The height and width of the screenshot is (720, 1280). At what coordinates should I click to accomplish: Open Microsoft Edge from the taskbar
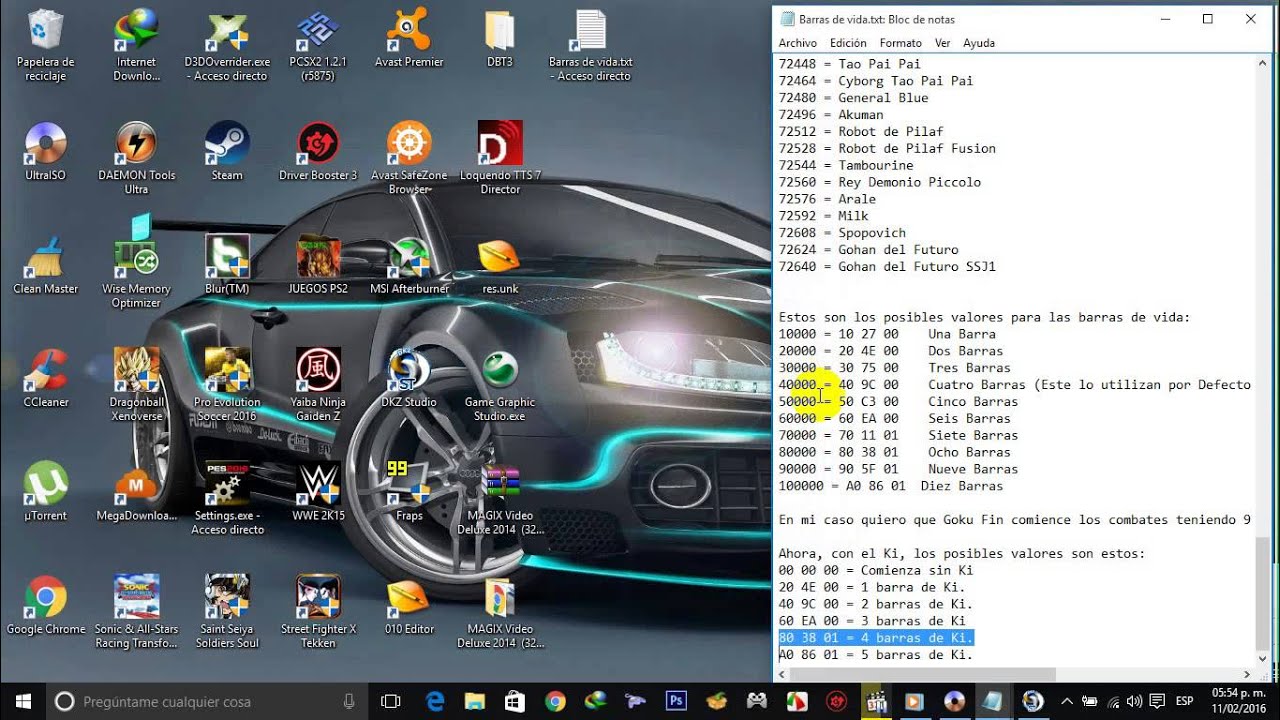(x=435, y=701)
